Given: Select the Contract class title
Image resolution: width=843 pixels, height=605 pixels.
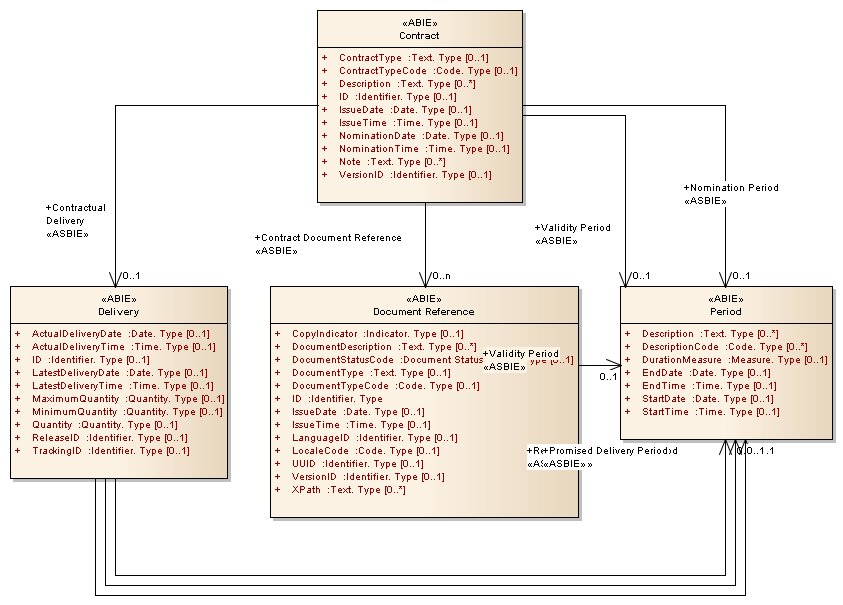Looking at the screenshot, I should 419,36.
